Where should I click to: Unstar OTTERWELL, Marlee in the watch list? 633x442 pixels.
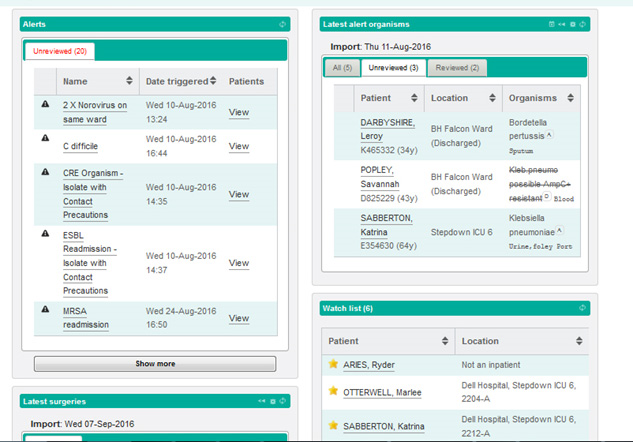pos(334,393)
